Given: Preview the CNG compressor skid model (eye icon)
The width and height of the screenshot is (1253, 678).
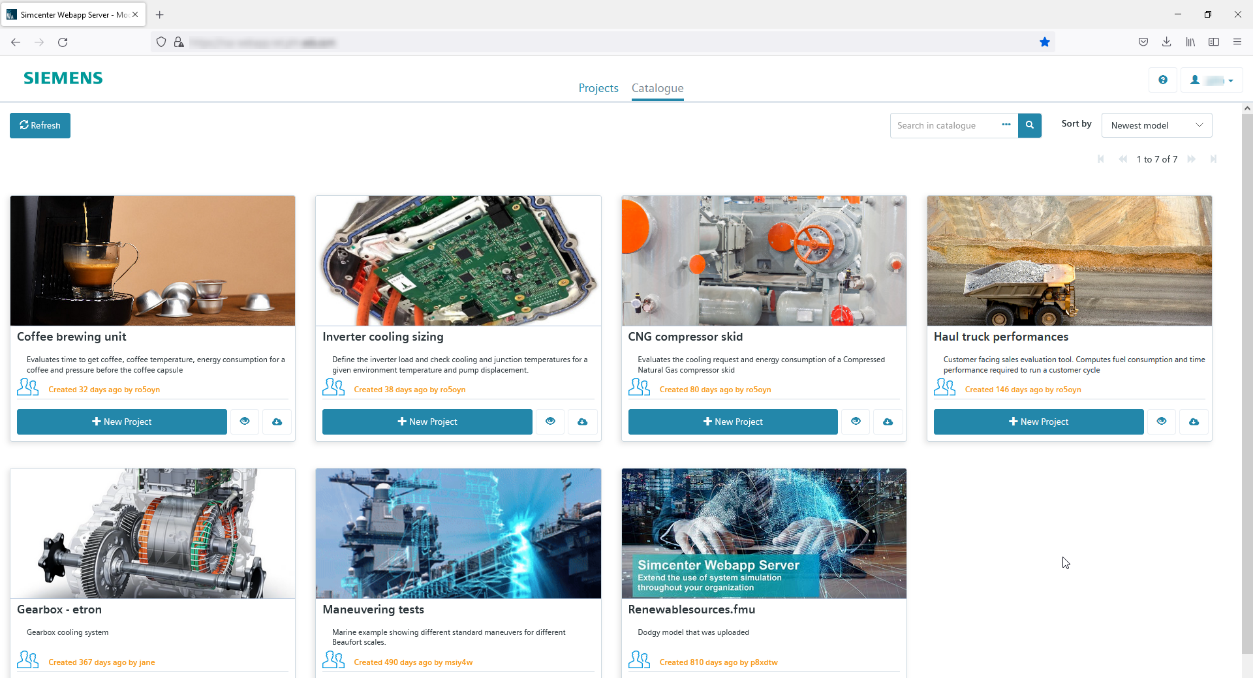Looking at the screenshot, I should 856,422.
